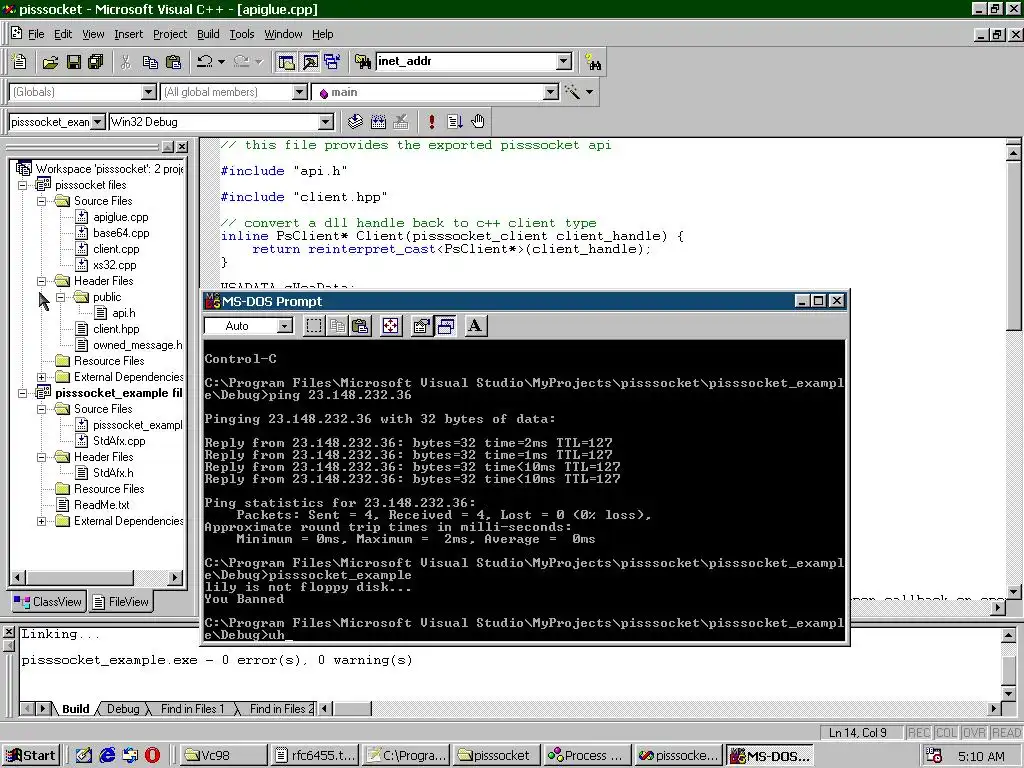Click the Find in Files binoculars icon
The image size is (1024, 768).
362,62
